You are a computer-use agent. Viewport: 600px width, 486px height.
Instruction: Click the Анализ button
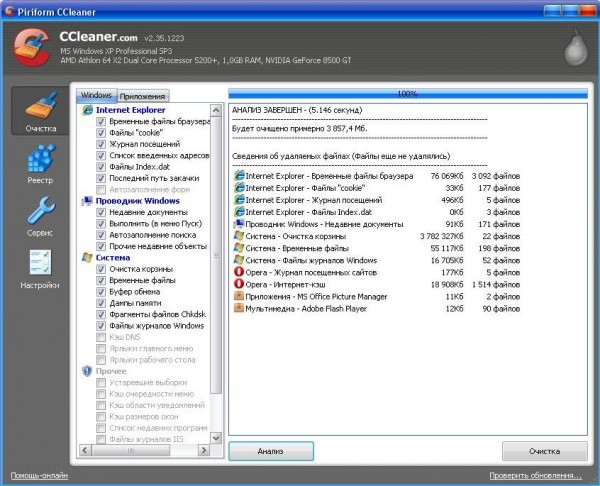pos(271,451)
